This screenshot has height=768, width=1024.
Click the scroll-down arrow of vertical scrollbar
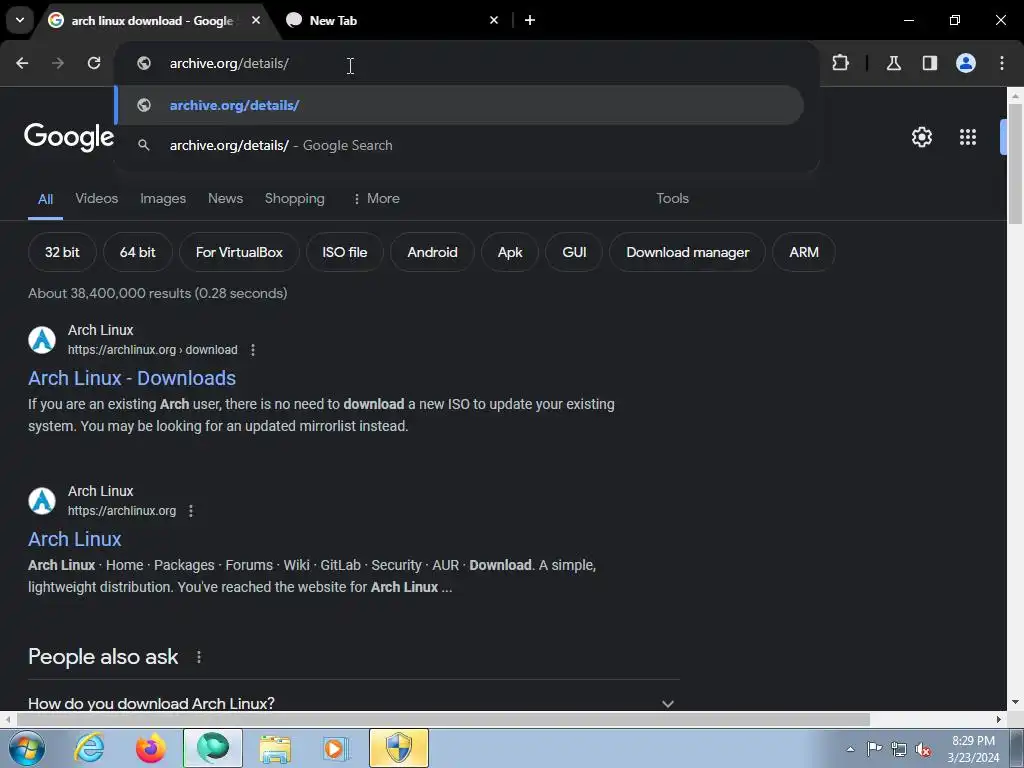[1015, 703]
